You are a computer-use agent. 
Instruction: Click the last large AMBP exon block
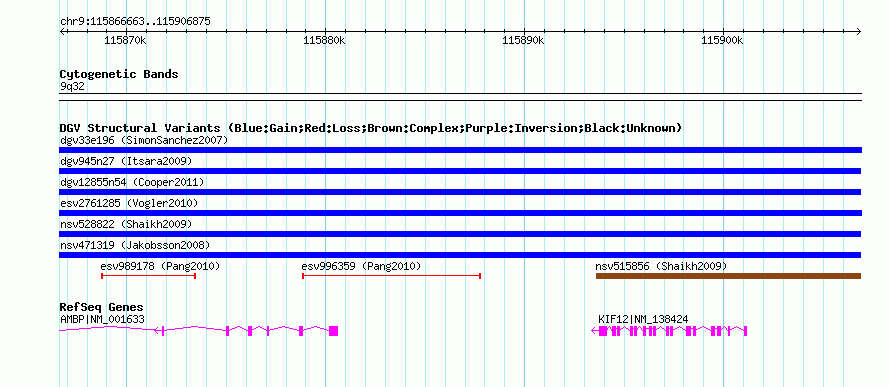[x=334, y=331]
